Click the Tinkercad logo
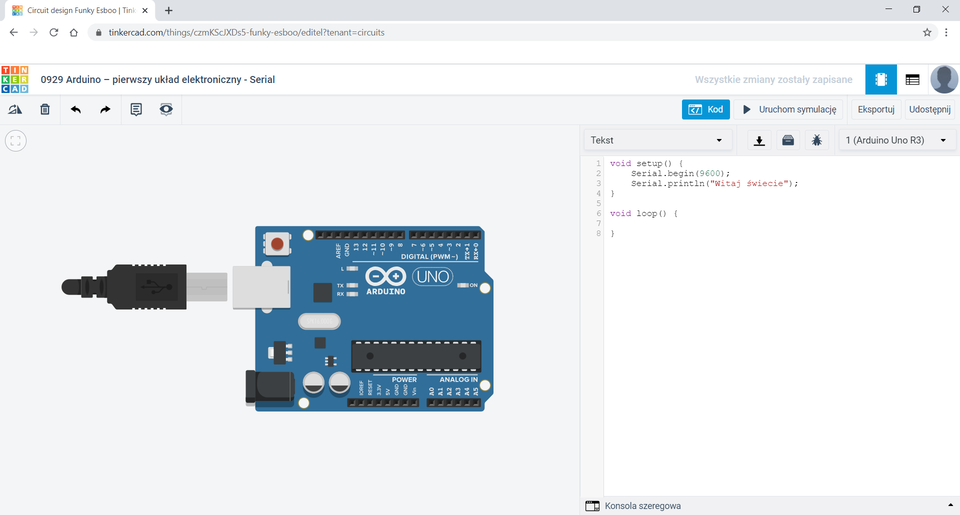The height and width of the screenshot is (515, 960). point(15,80)
